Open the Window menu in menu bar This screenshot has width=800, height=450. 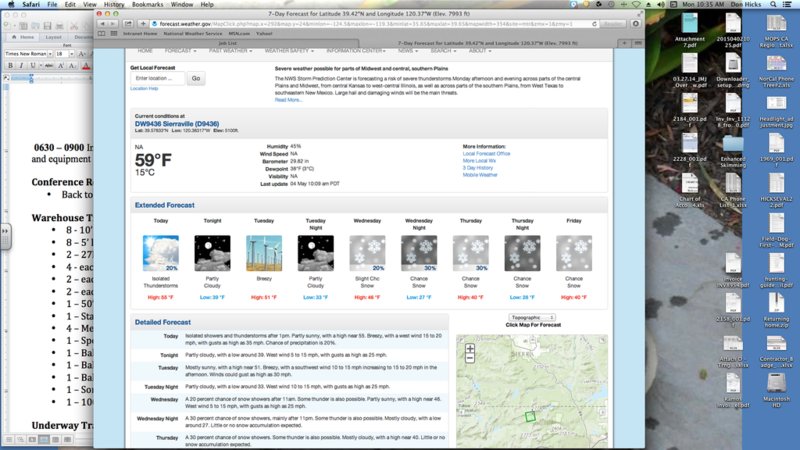point(182,4)
